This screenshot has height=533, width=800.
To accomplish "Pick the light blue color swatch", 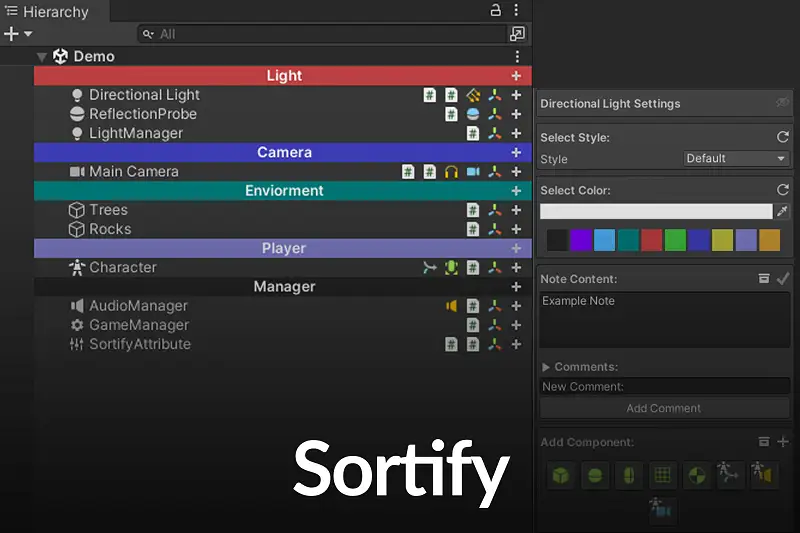I will coord(604,240).
